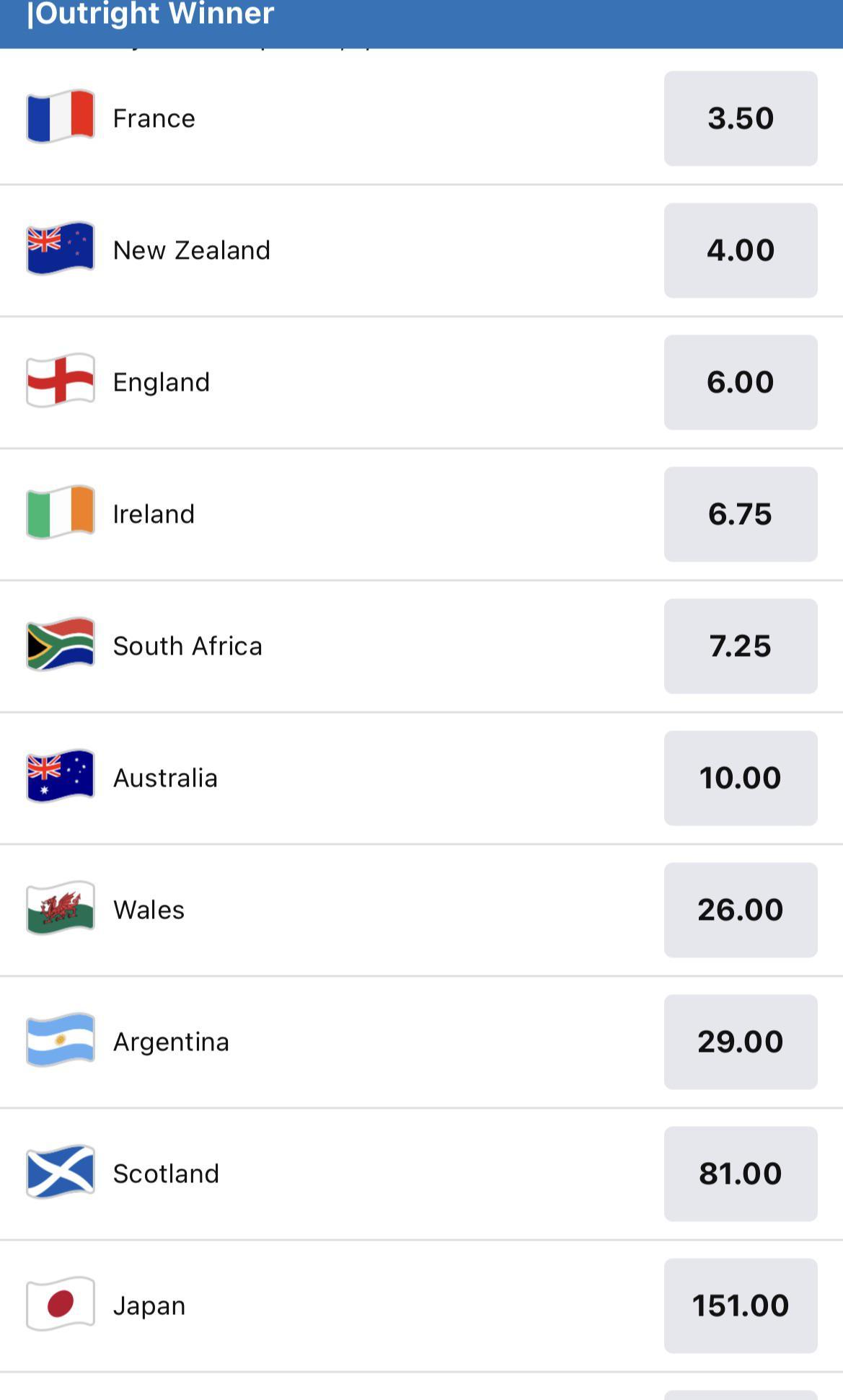843x1400 pixels.
Task: Tap the Argentina flag icon
Action: (61, 1040)
